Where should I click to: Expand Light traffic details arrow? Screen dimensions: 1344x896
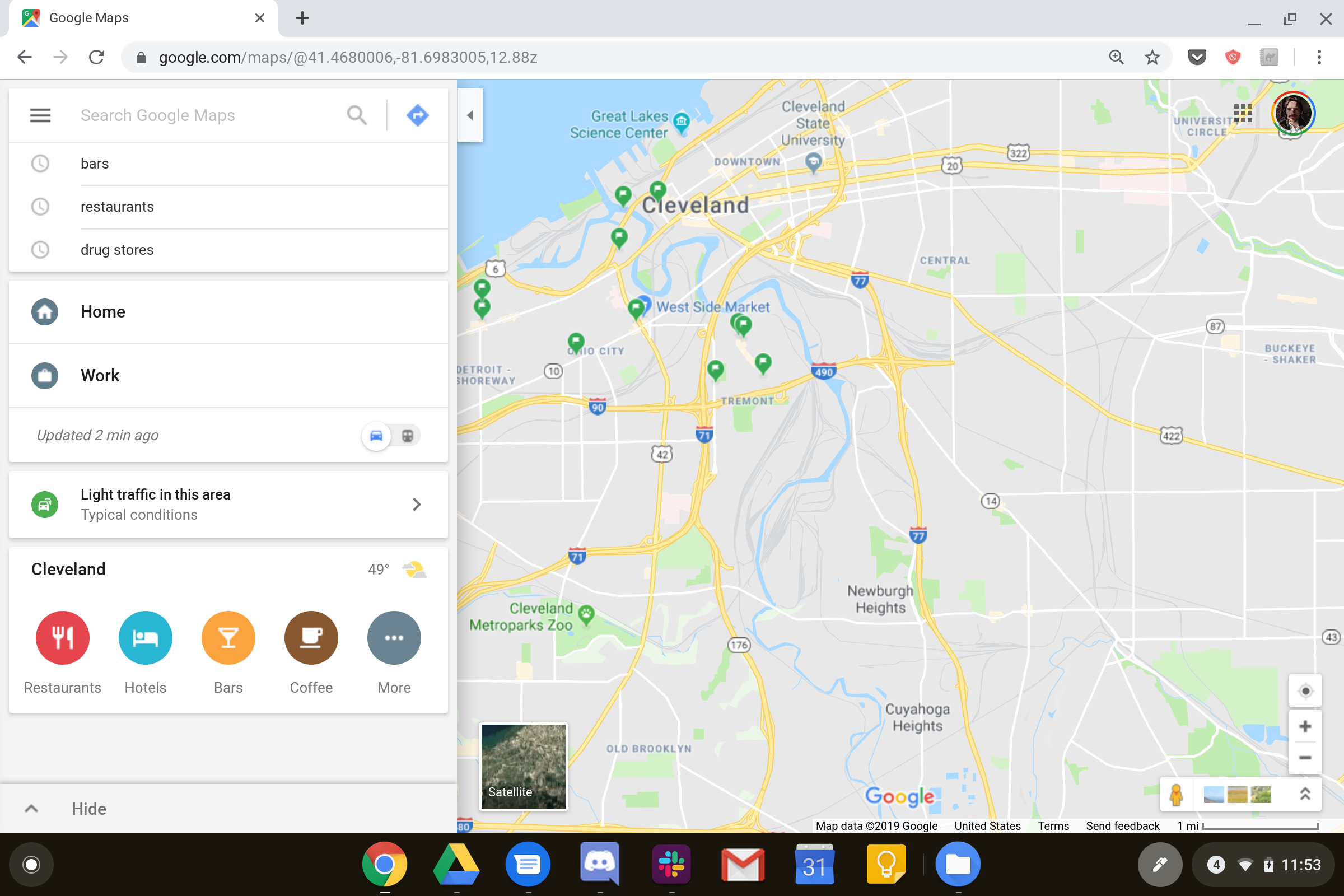[x=417, y=505]
